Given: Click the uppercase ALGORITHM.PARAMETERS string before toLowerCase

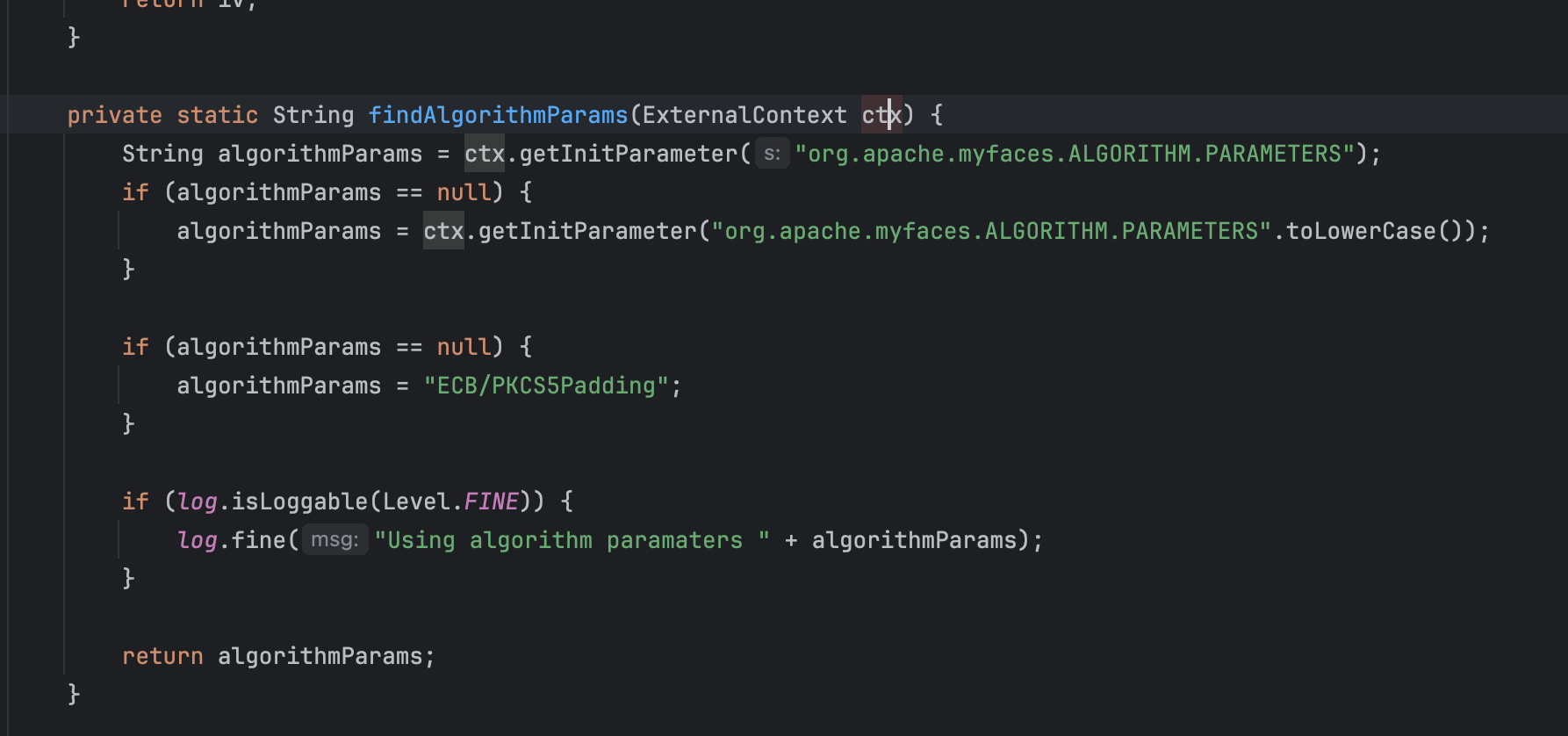Looking at the screenshot, I should 991,231.
